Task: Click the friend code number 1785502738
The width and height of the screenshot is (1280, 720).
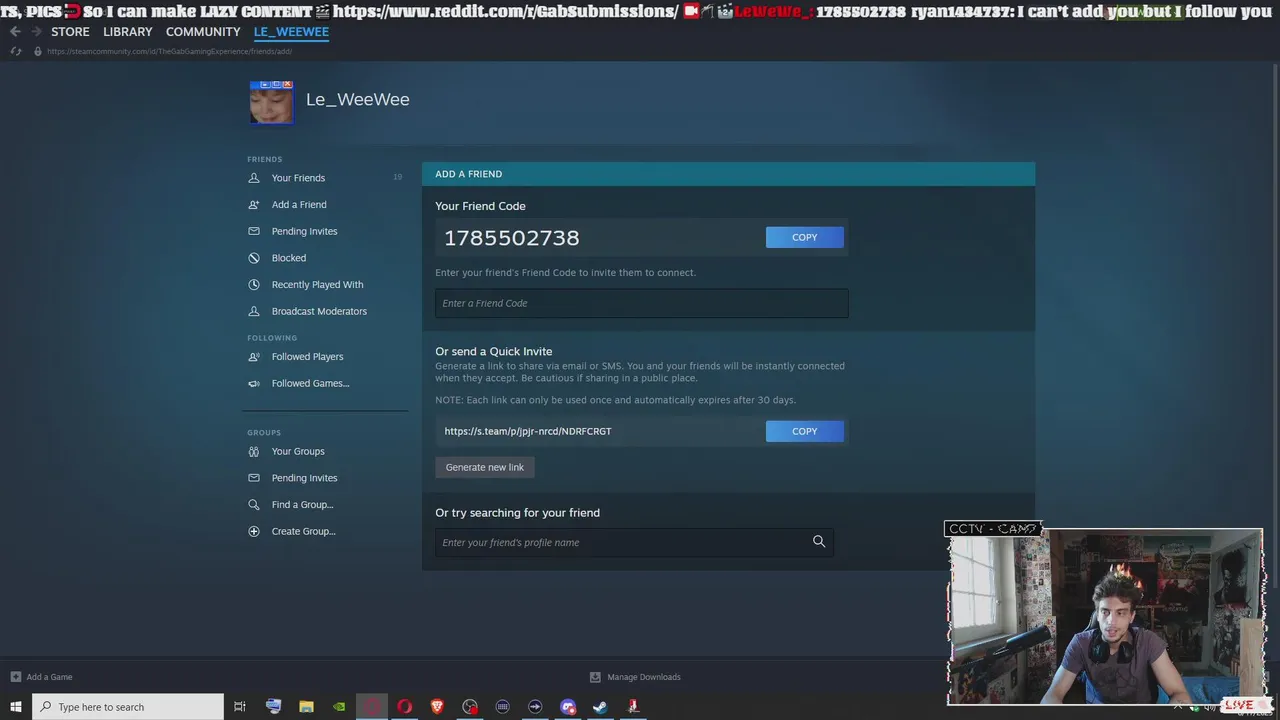Action: point(511,238)
